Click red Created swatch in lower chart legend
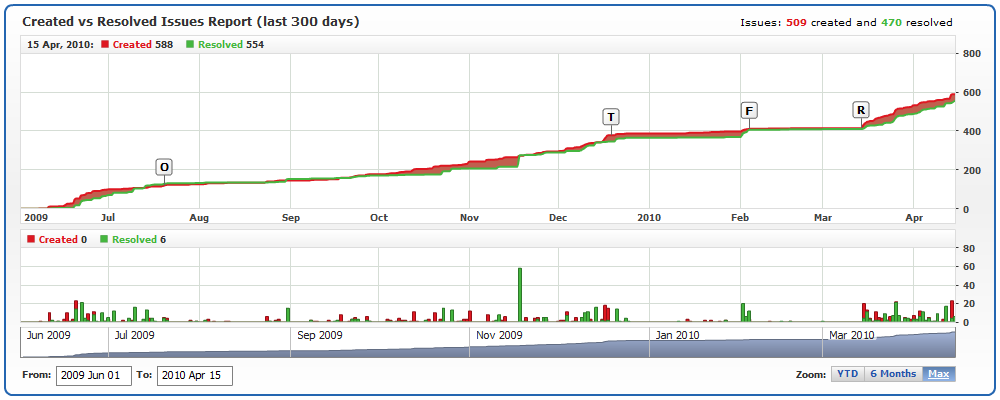Screen dimensions: 1000x400 point(31,240)
